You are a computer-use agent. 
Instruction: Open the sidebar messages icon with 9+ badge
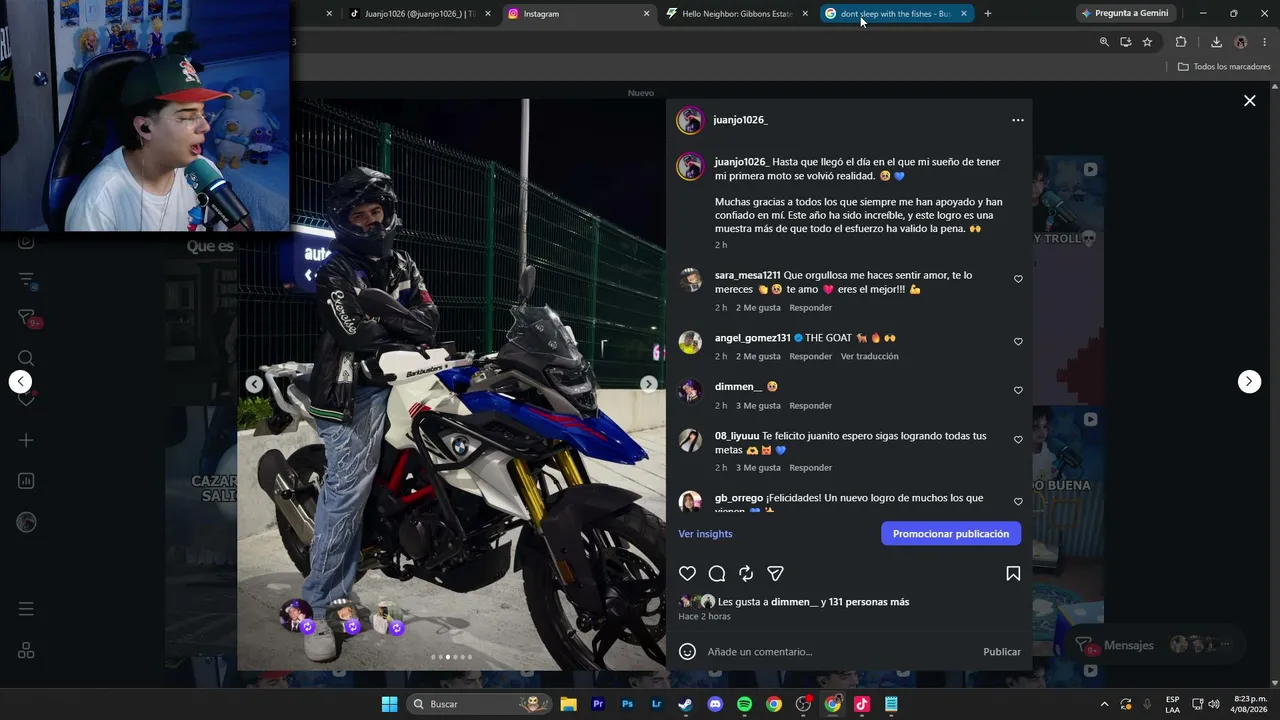click(x=27, y=318)
